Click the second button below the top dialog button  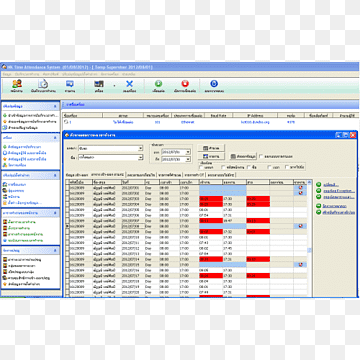coord(211,156)
